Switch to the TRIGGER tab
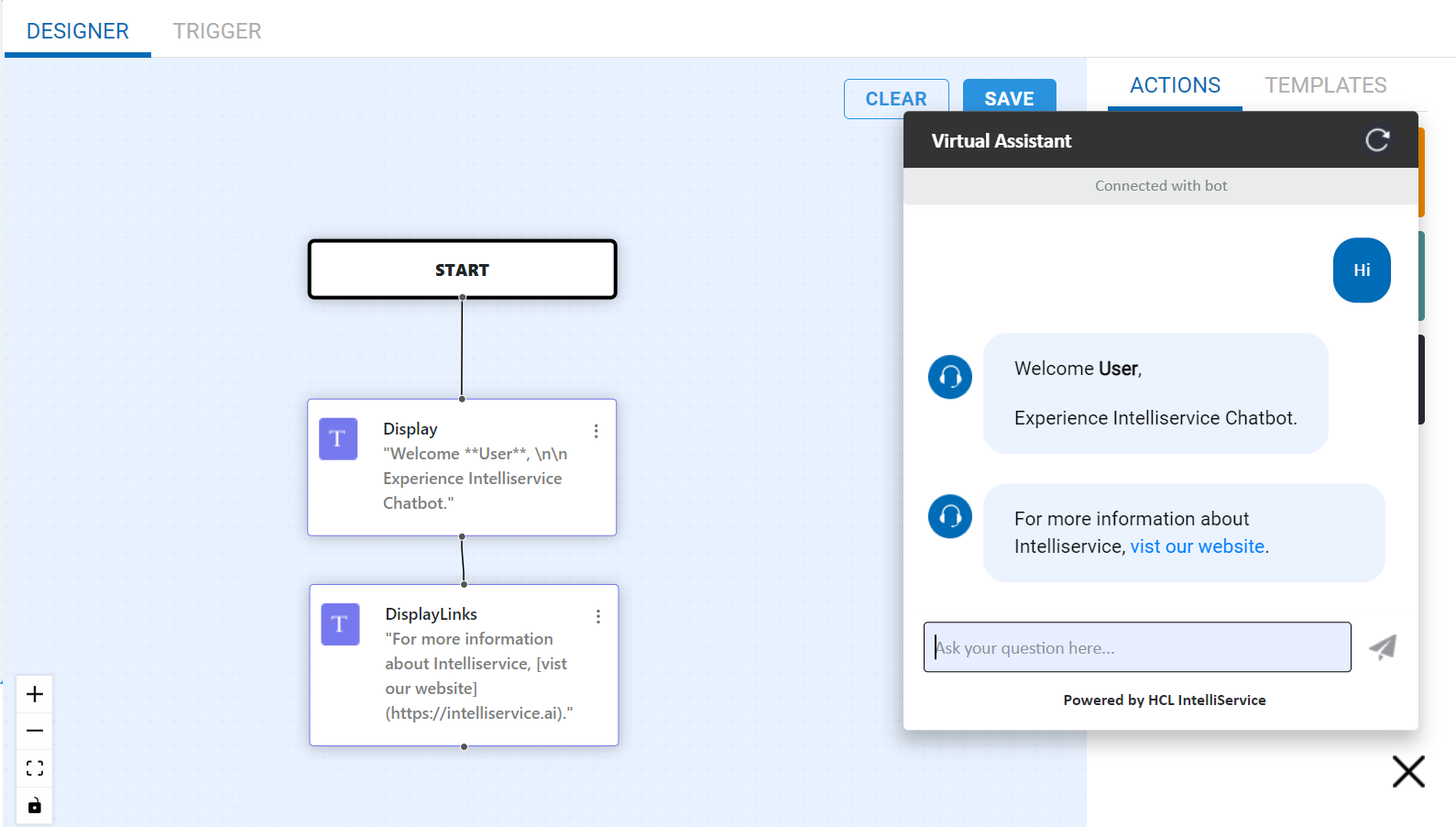The image size is (1456, 827). coord(217,31)
